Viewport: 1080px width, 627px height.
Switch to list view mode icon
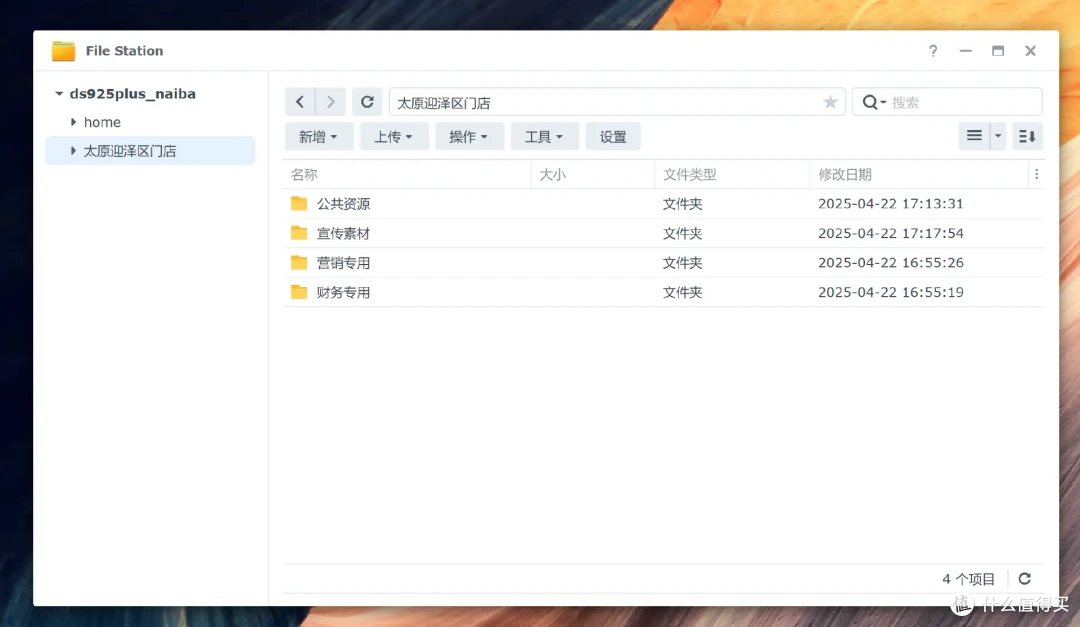click(974, 136)
